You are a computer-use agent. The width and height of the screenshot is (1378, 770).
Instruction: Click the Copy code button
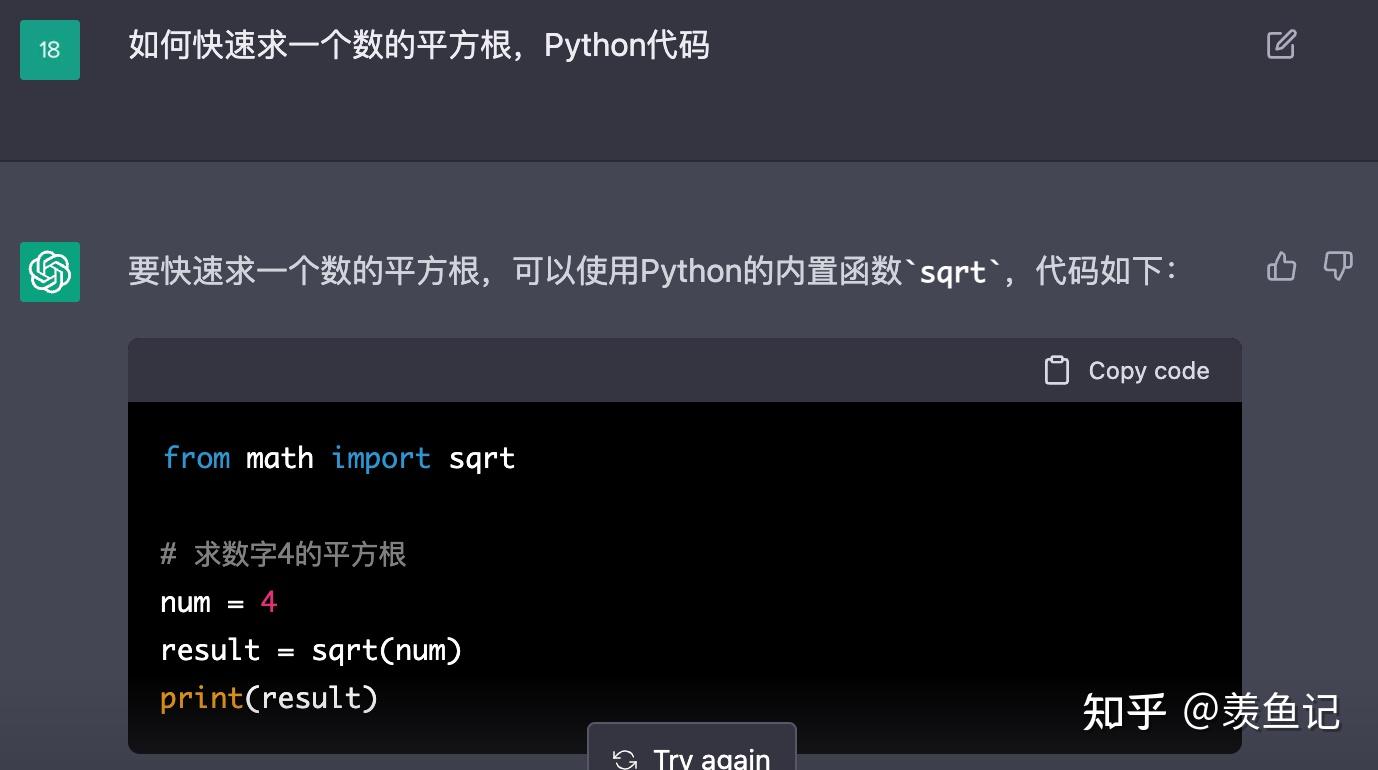pyautogui.click(x=1127, y=371)
